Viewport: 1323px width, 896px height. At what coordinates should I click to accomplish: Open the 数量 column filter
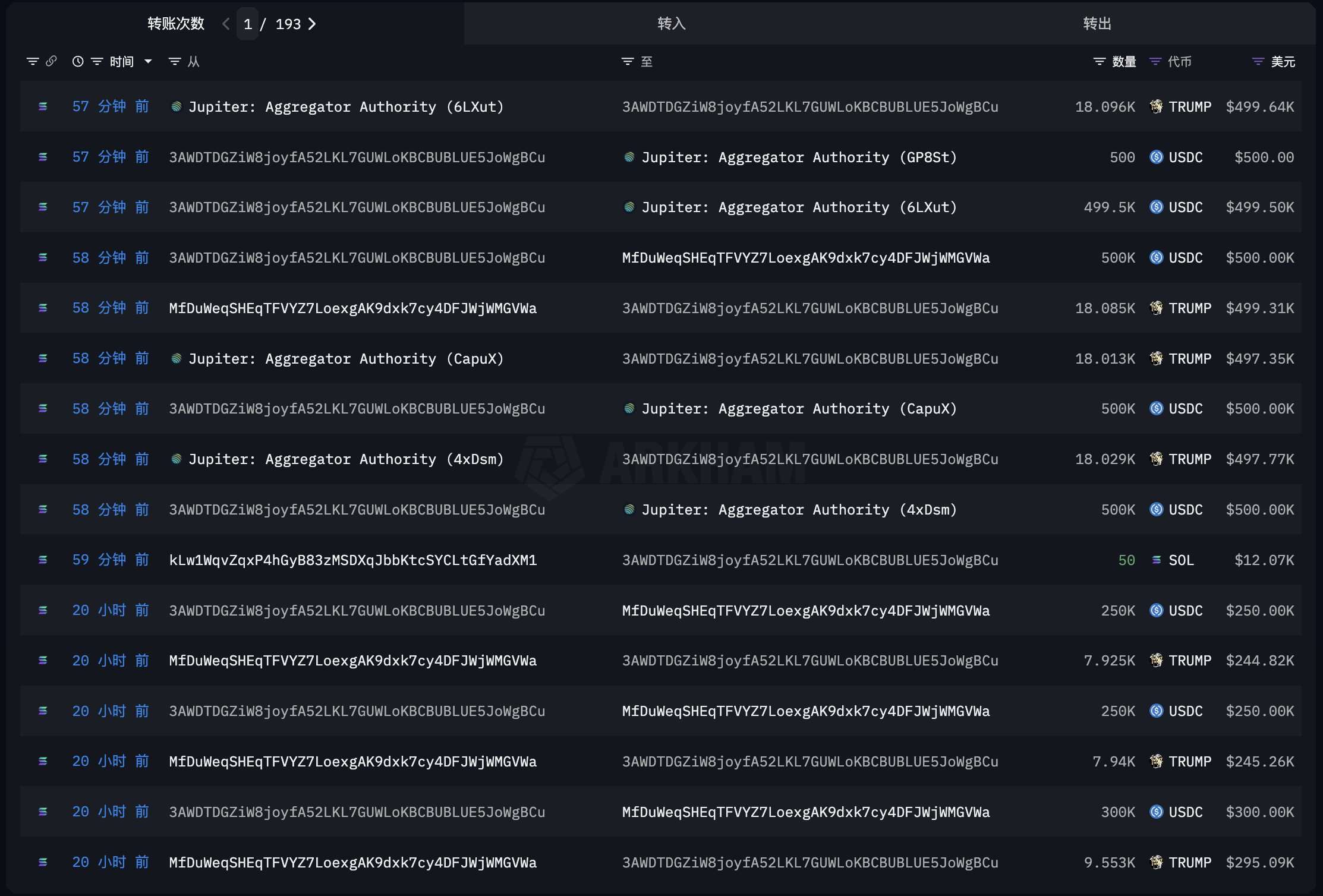pos(1100,62)
